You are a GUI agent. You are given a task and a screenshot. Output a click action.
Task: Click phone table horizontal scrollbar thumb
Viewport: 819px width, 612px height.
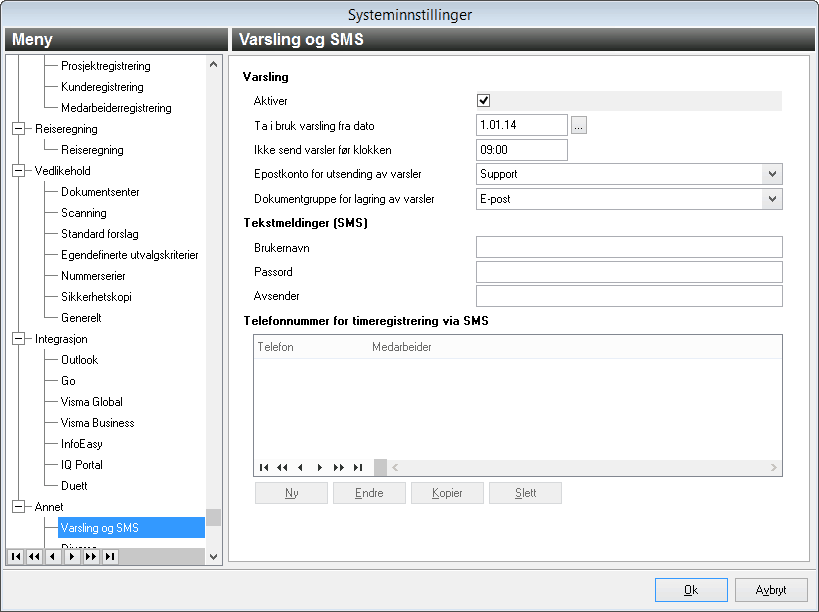380,467
